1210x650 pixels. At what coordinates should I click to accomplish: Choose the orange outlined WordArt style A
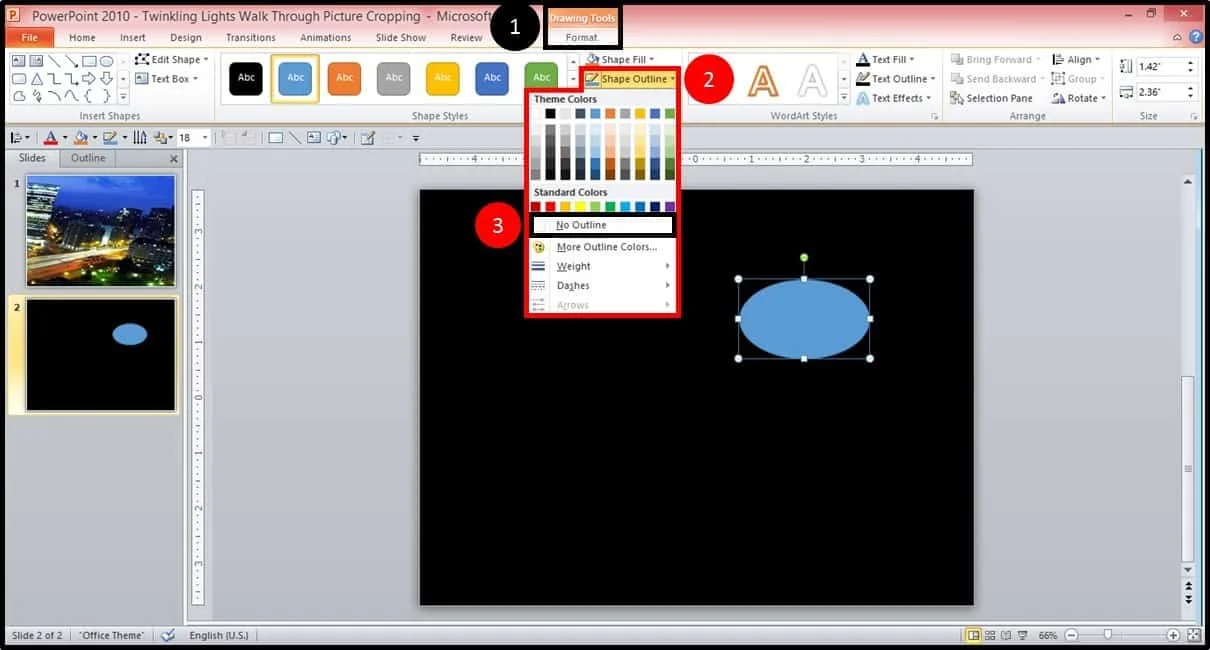pos(764,80)
